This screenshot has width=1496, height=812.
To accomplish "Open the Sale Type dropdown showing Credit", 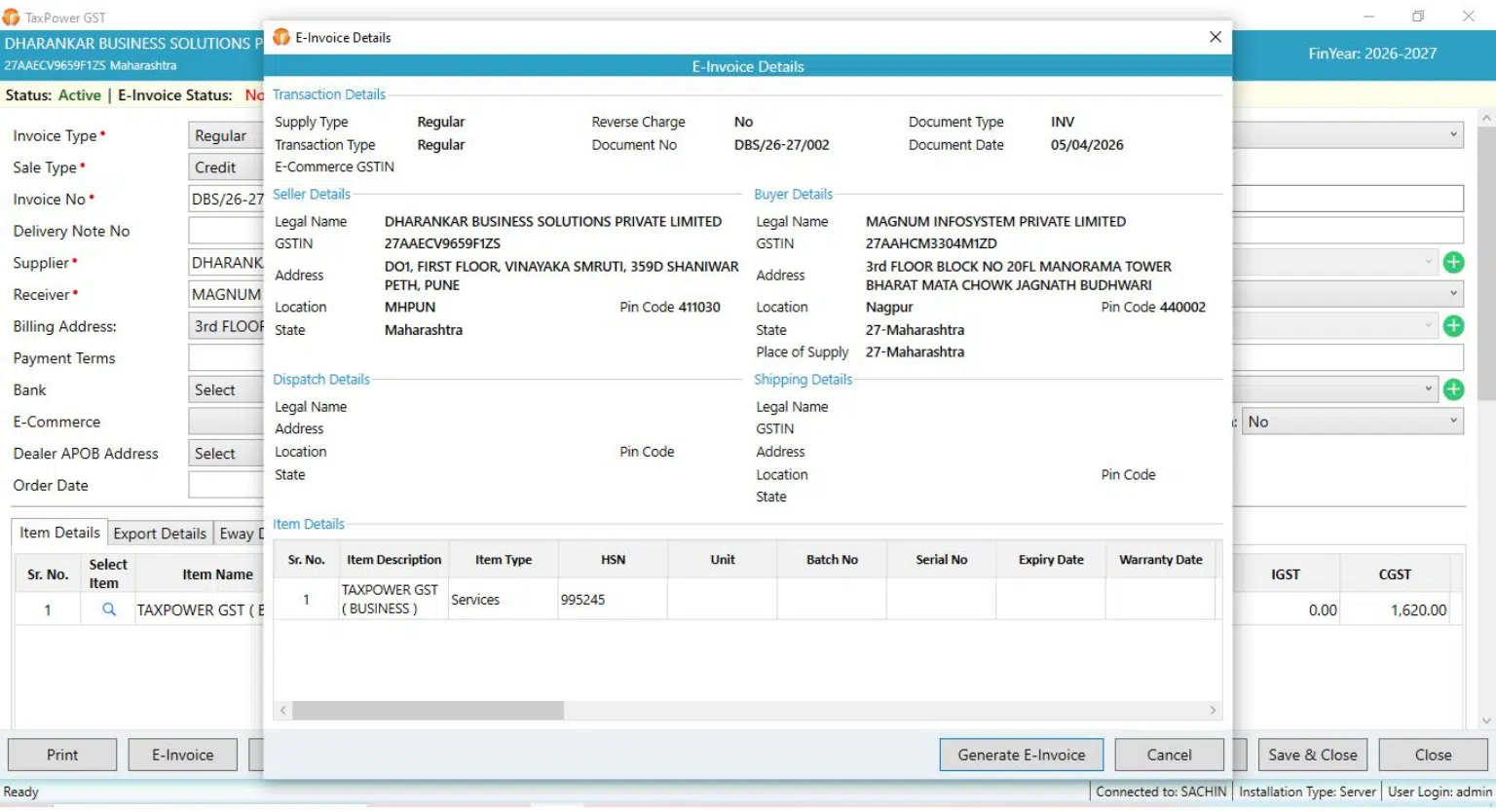I will click(x=226, y=167).
